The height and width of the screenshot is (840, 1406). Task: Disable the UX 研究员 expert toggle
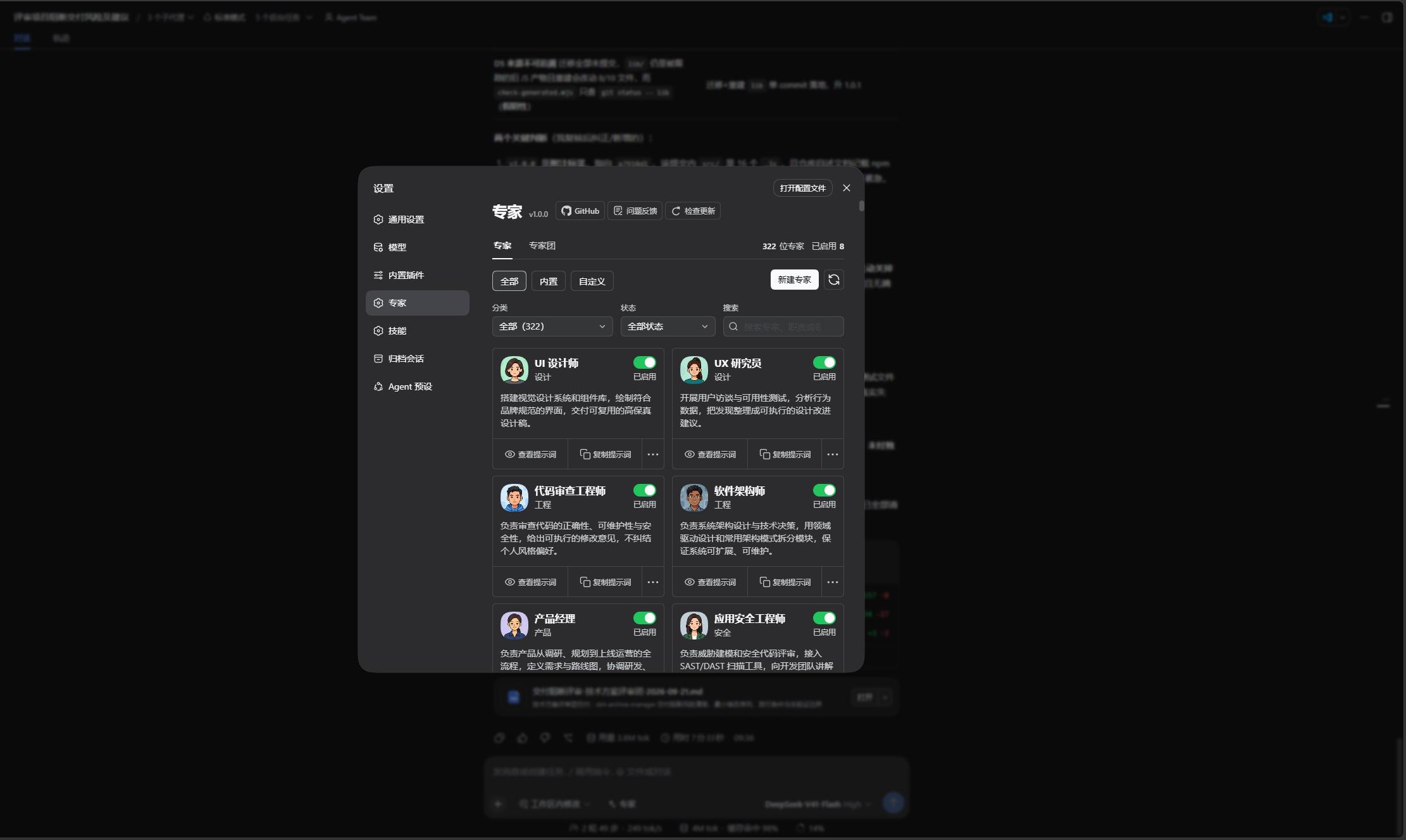(824, 362)
